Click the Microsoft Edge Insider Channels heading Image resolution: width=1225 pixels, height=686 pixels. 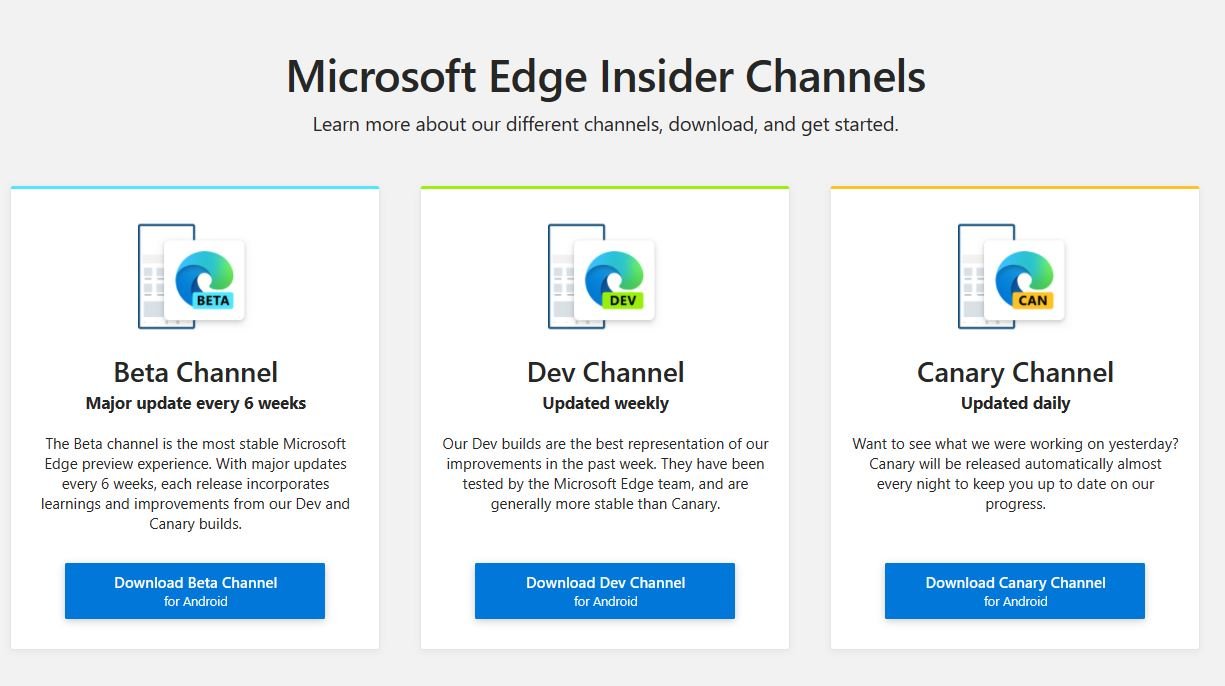click(x=605, y=77)
